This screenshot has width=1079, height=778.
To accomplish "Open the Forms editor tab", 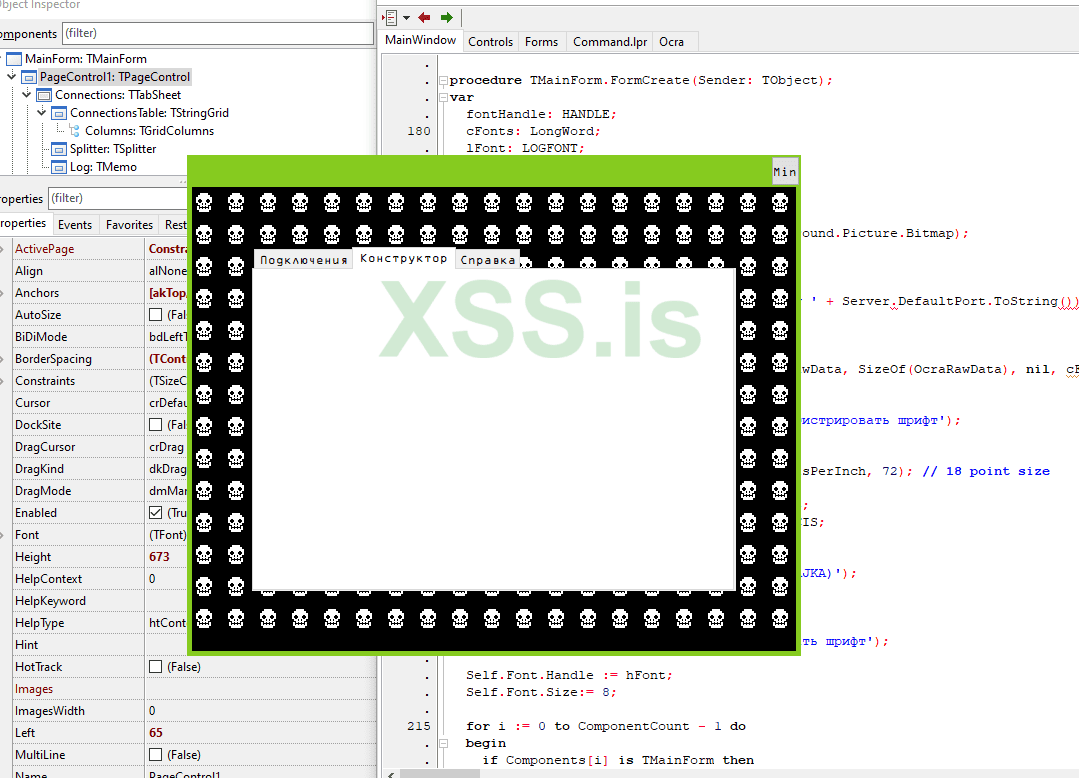I will click(542, 42).
